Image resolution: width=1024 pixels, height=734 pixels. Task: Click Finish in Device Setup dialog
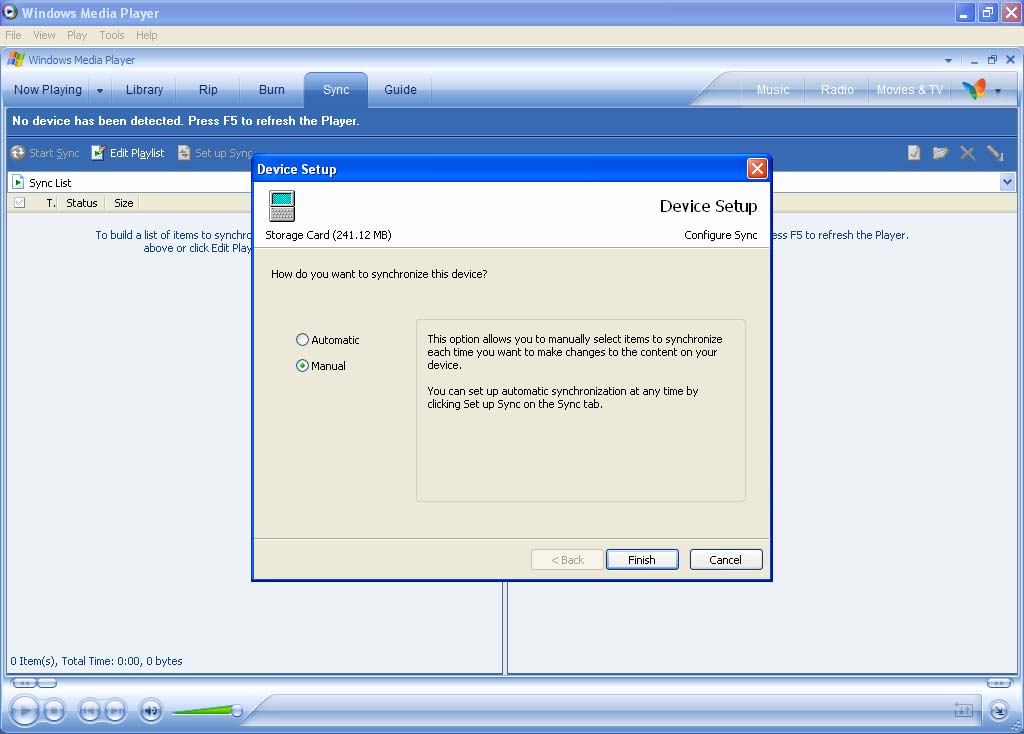[x=642, y=560]
